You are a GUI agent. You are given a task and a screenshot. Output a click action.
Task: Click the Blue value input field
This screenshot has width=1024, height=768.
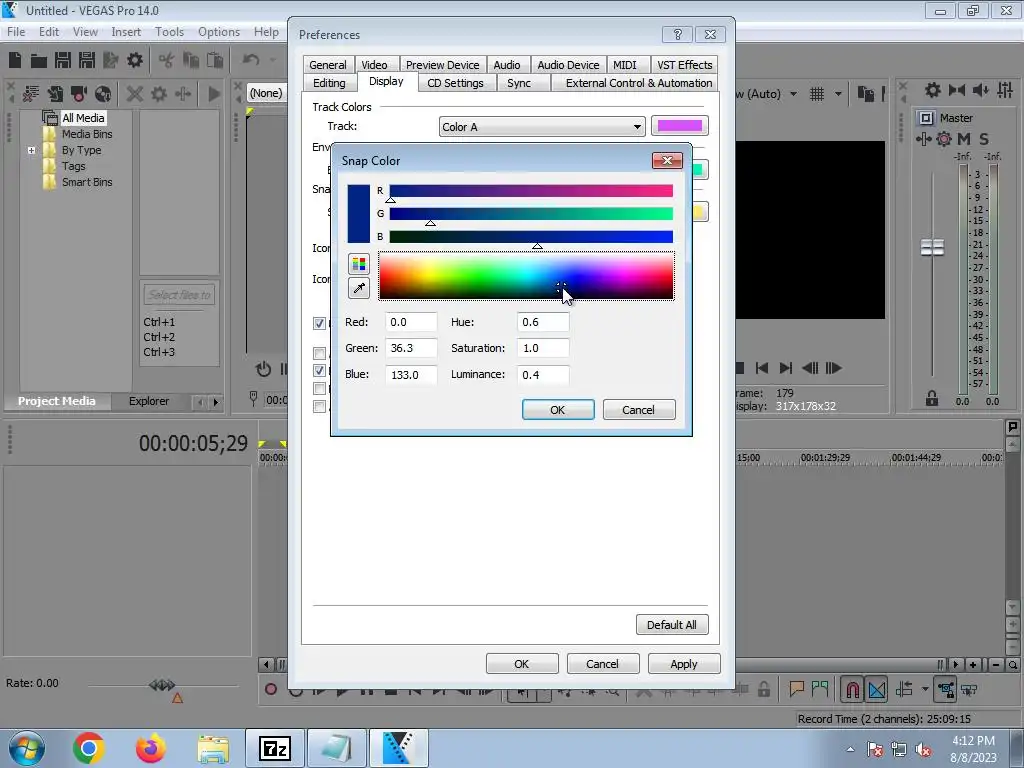411,375
